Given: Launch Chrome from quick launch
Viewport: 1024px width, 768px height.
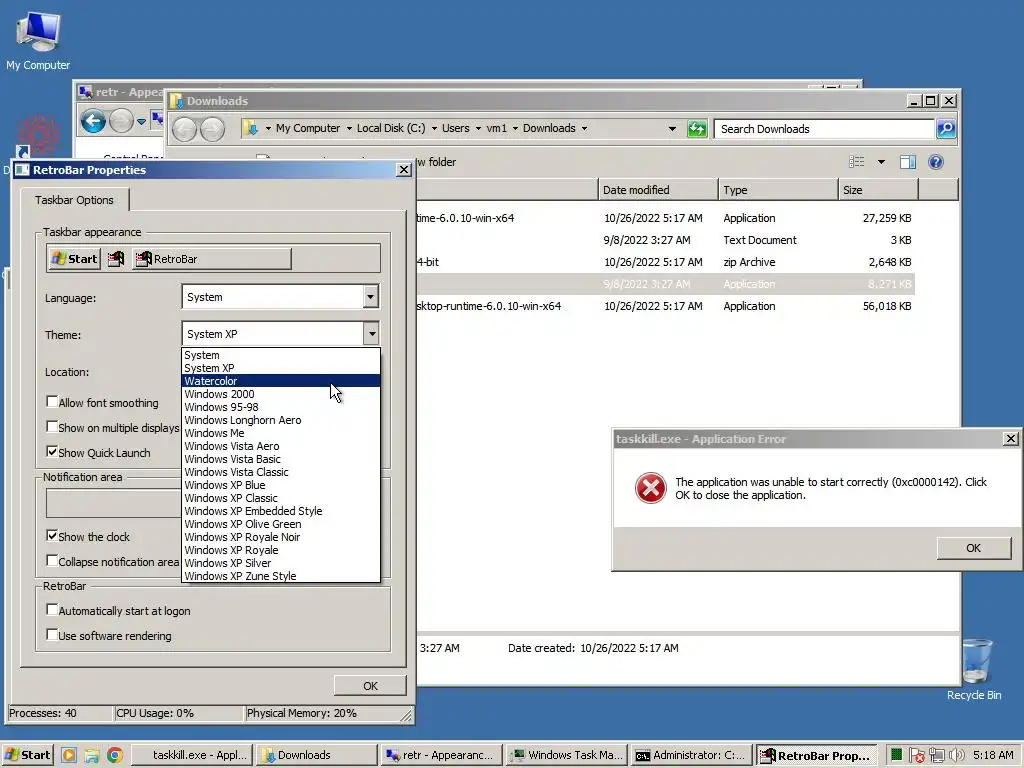Looking at the screenshot, I should 115,755.
